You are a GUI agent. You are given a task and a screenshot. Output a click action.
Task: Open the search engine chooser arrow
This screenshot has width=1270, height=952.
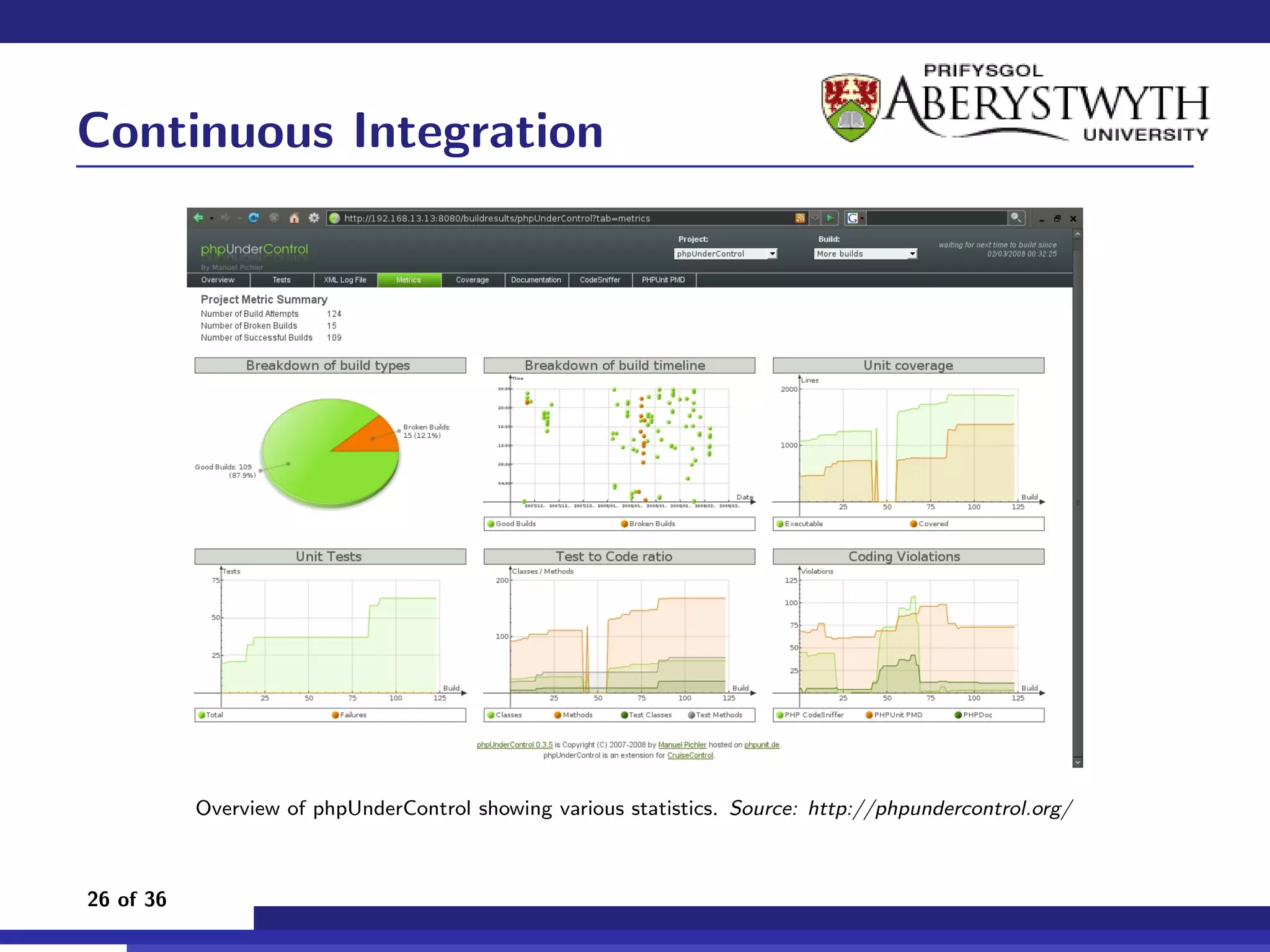[862, 218]
